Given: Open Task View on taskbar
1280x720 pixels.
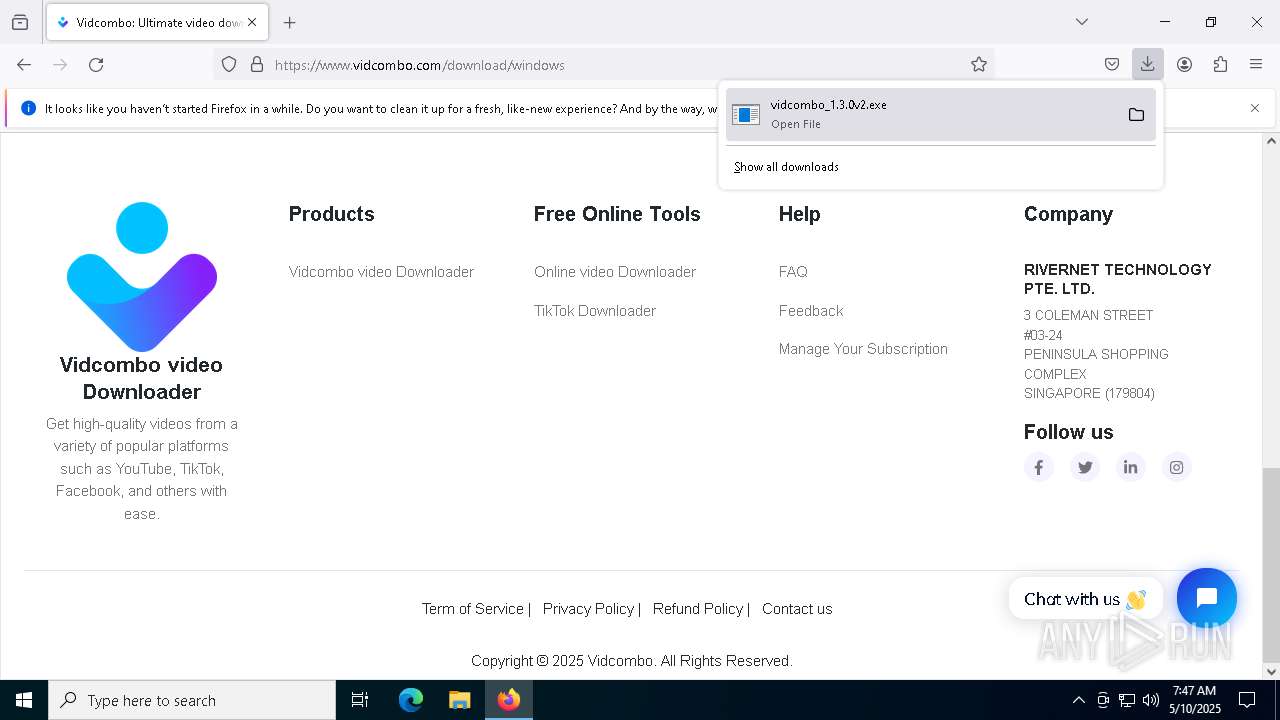Looking at the screenshot, I should (x=360, y=700).
